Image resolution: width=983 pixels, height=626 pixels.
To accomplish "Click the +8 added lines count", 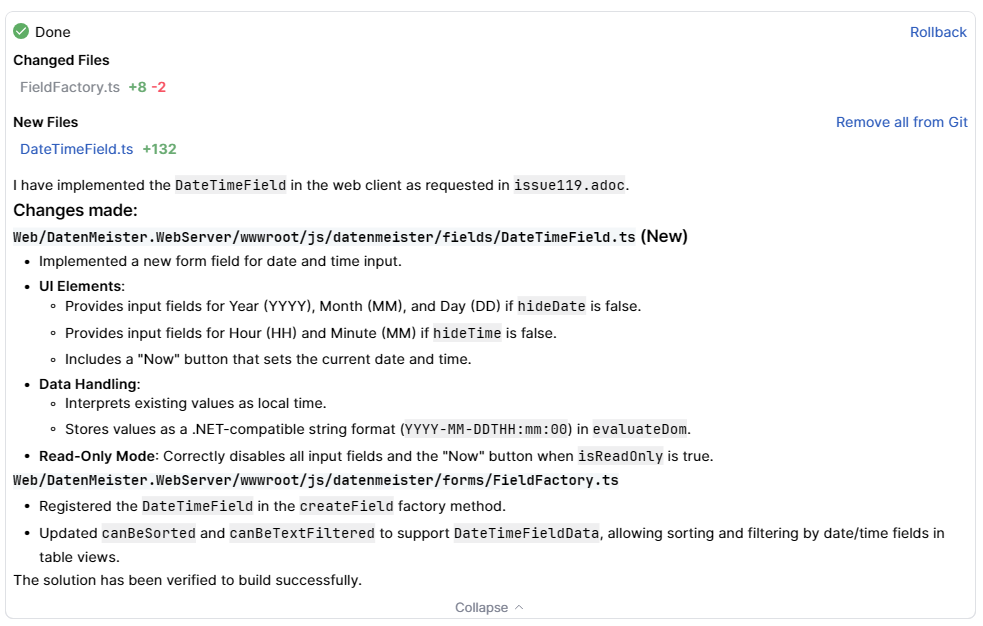I will point(137,87).
